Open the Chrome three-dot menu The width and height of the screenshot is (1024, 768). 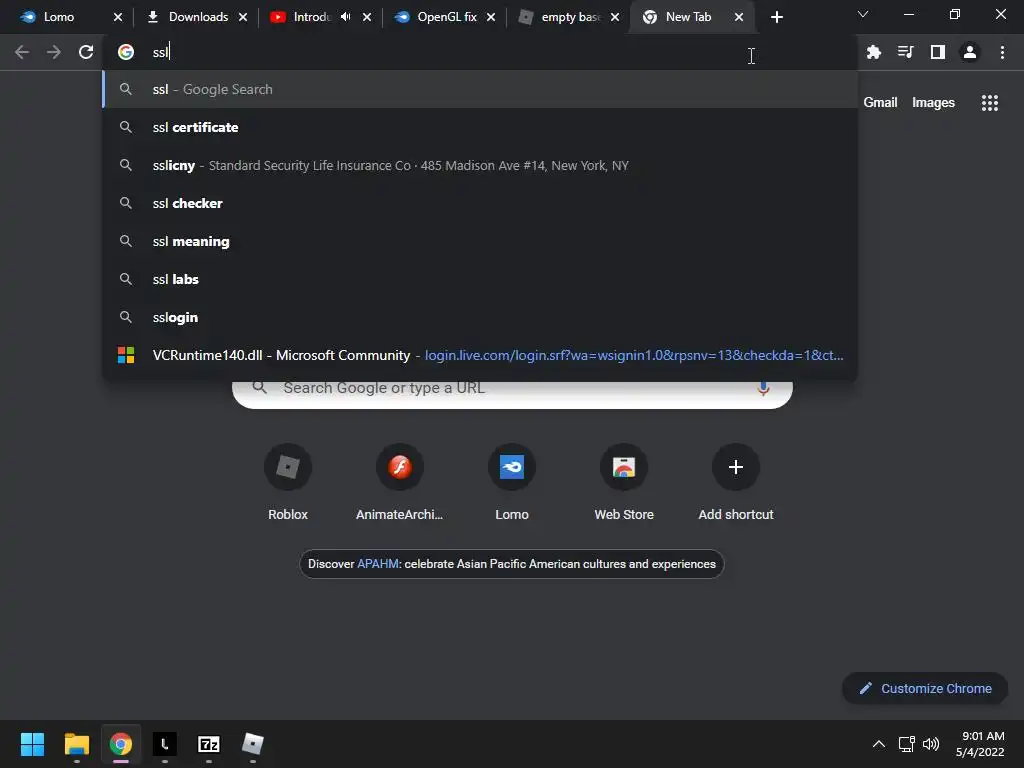tap(1002, 52)
